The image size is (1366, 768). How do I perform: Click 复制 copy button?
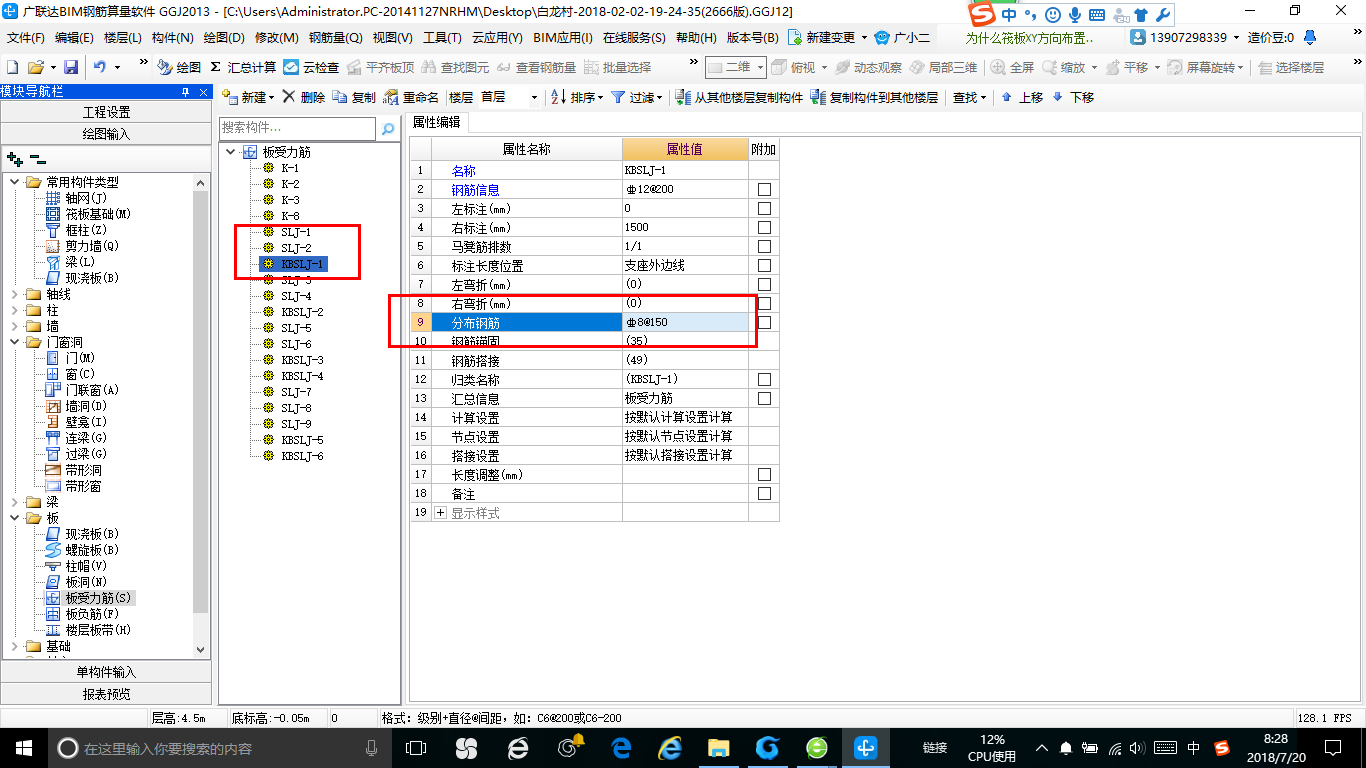[x=354, y=97]
